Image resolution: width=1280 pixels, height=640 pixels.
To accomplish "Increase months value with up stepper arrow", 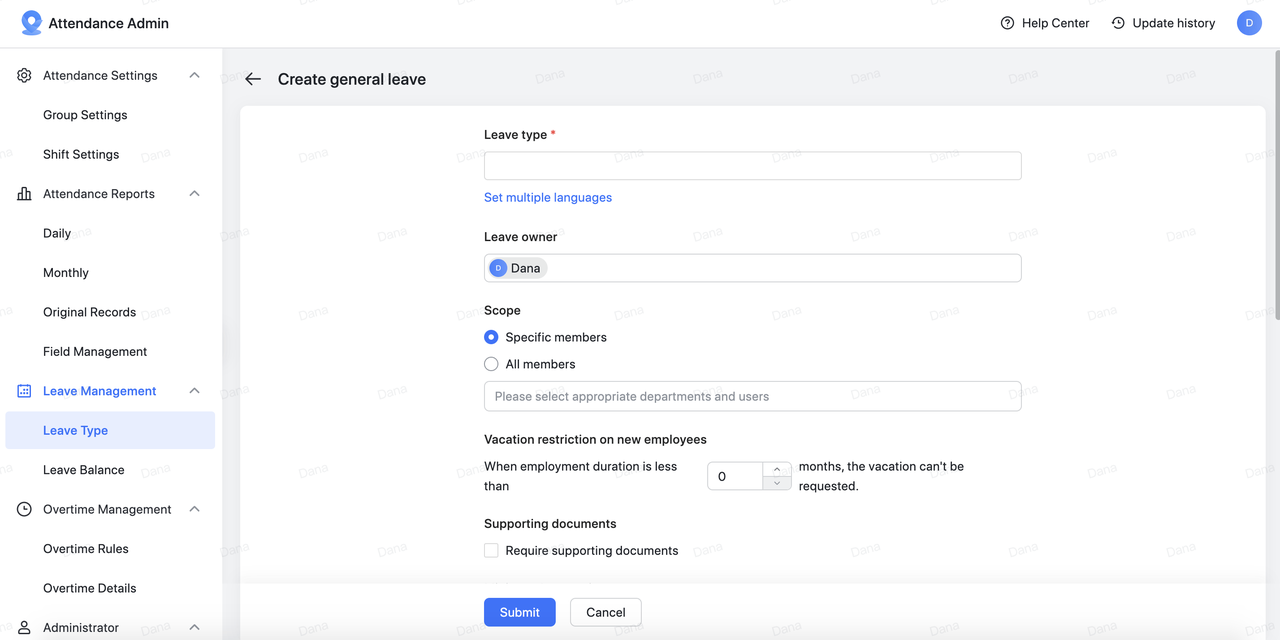I will pyautogui.click(x=777, y=469).
